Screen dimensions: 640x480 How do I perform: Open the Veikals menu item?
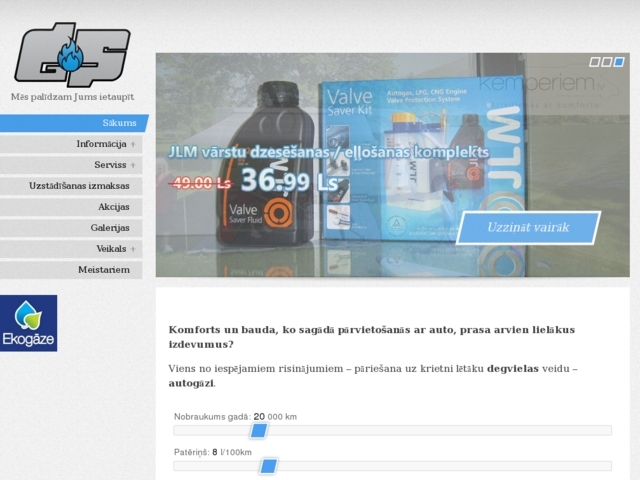[71, 249]
